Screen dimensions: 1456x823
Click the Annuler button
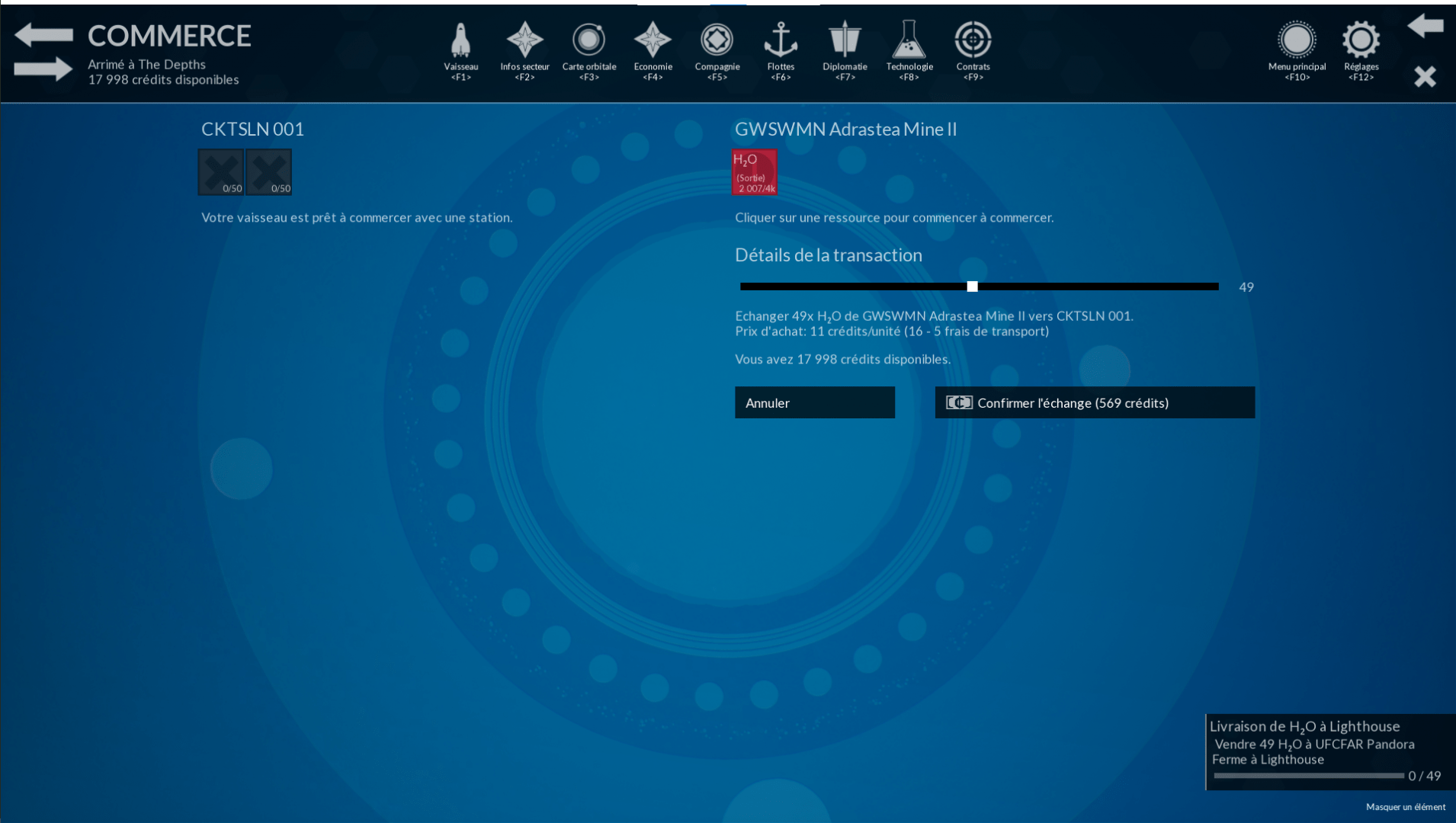814,402
